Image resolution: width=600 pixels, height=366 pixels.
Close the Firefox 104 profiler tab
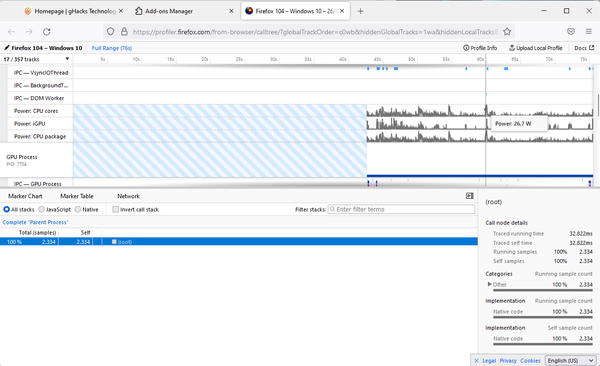342,11
